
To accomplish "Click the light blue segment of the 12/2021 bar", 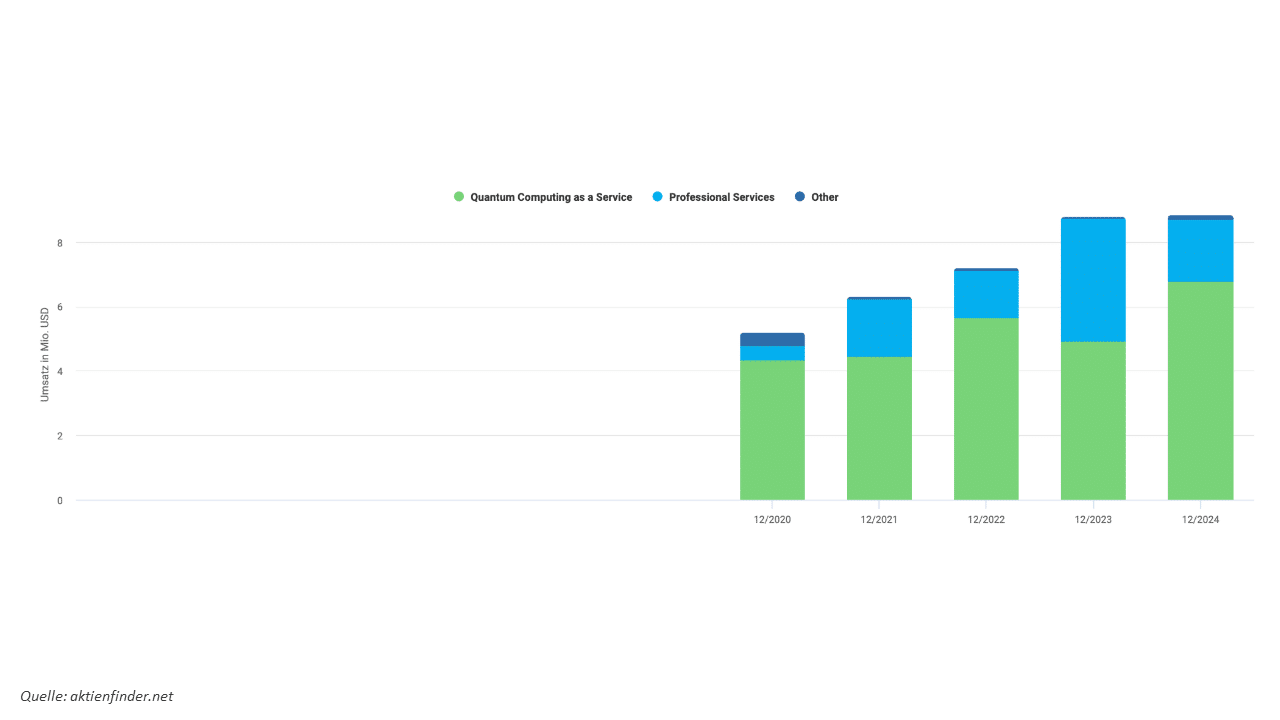I will coord(879,328).
